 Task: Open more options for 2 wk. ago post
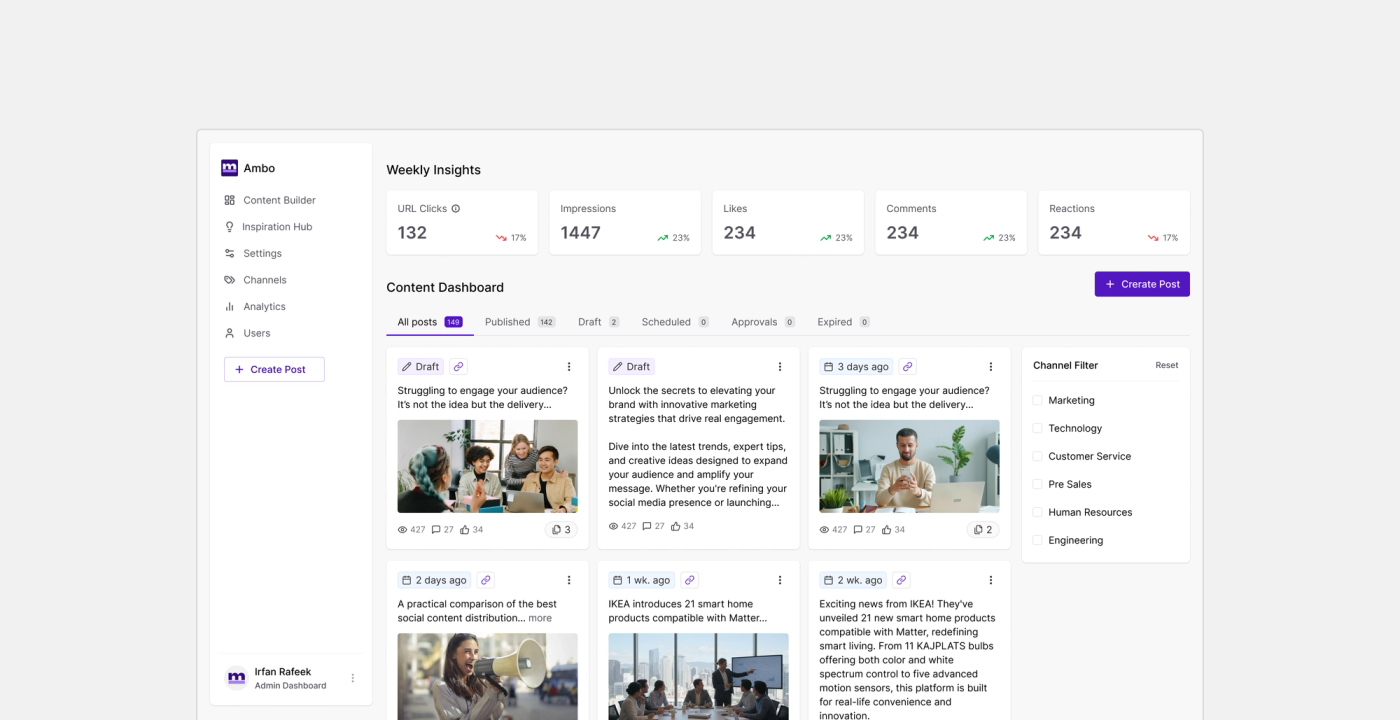(x=991, y=580)
